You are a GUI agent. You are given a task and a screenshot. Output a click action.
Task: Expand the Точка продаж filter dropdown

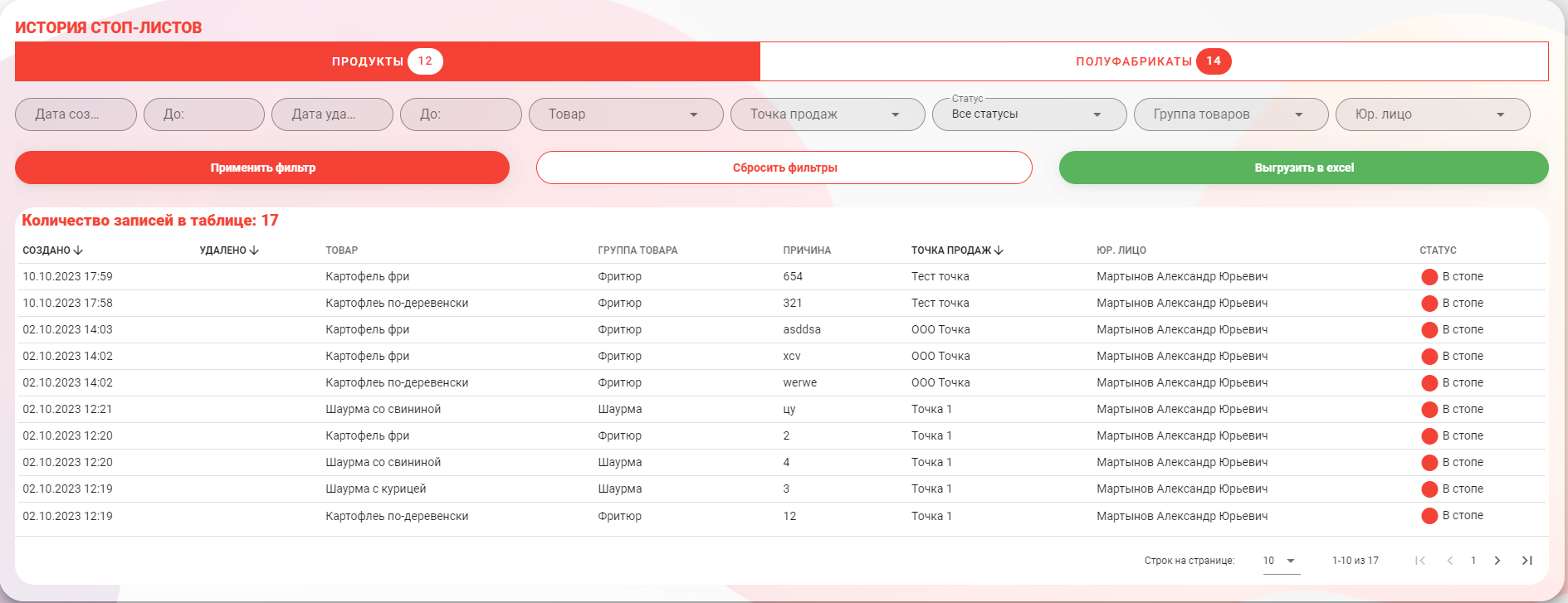[x=828, y=114]
